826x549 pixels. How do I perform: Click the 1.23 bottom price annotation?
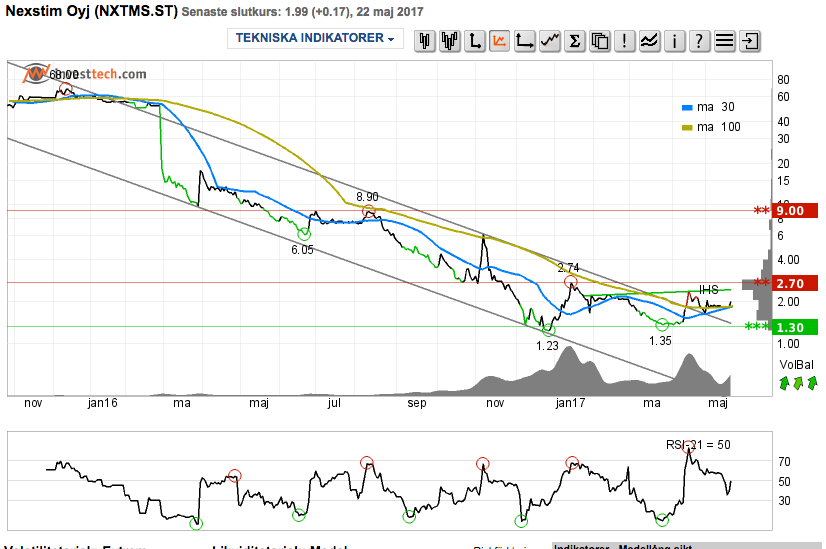coord(547,346)
